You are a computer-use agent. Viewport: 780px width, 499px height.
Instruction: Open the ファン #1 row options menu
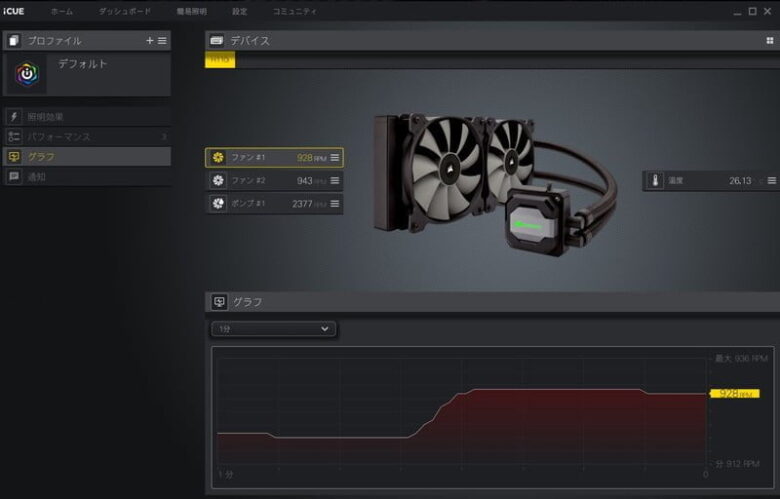pos(335,158)
